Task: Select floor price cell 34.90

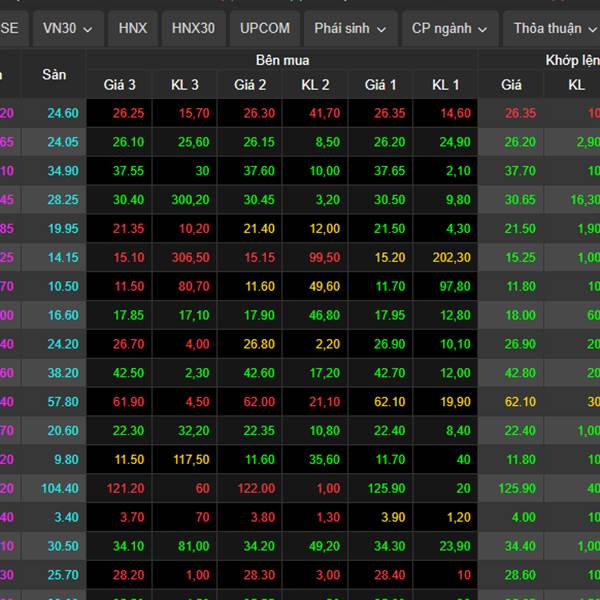Action: click(63, 171)
